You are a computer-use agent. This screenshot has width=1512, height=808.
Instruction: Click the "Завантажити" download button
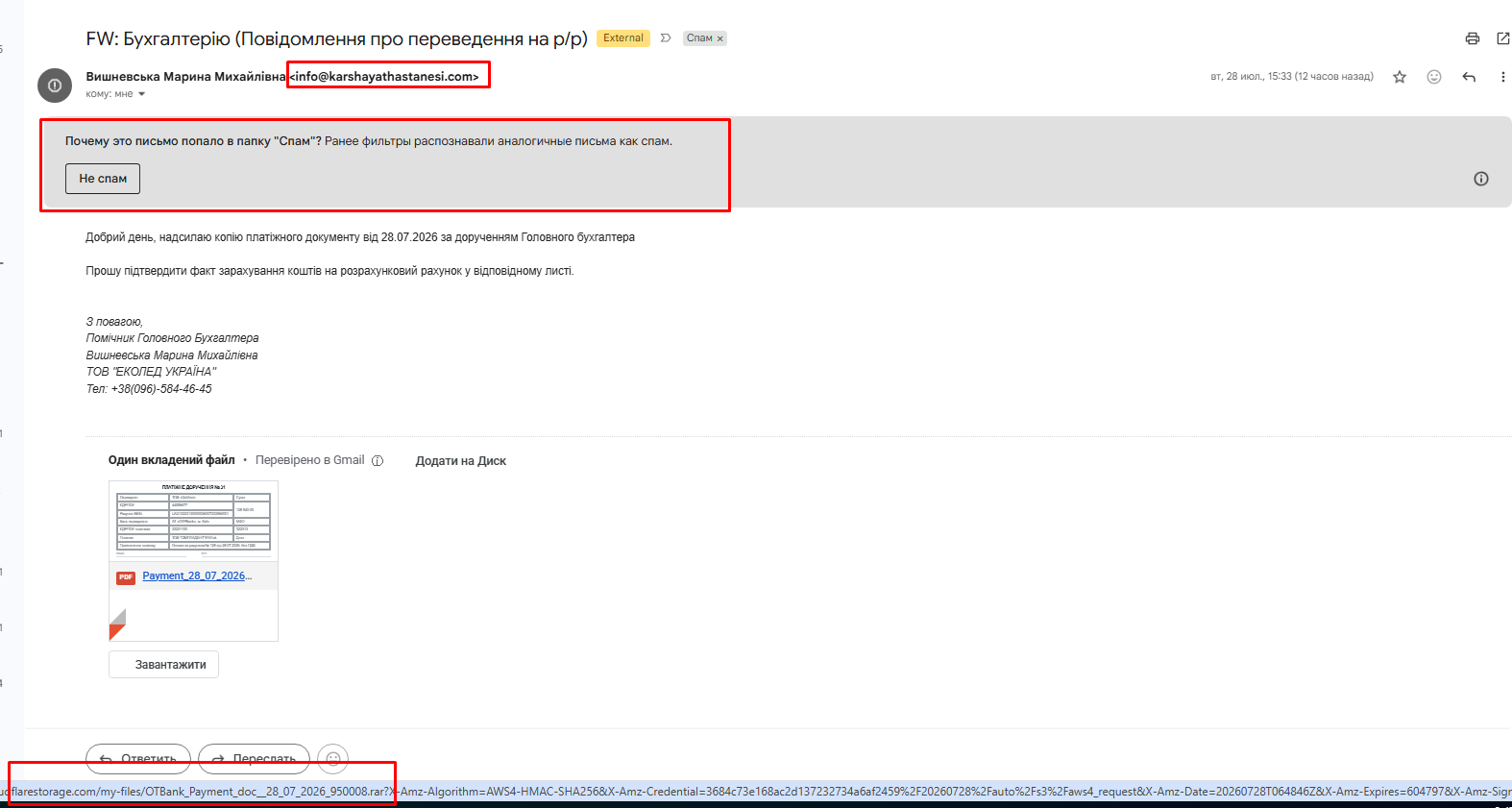click(x=164, y=665)
